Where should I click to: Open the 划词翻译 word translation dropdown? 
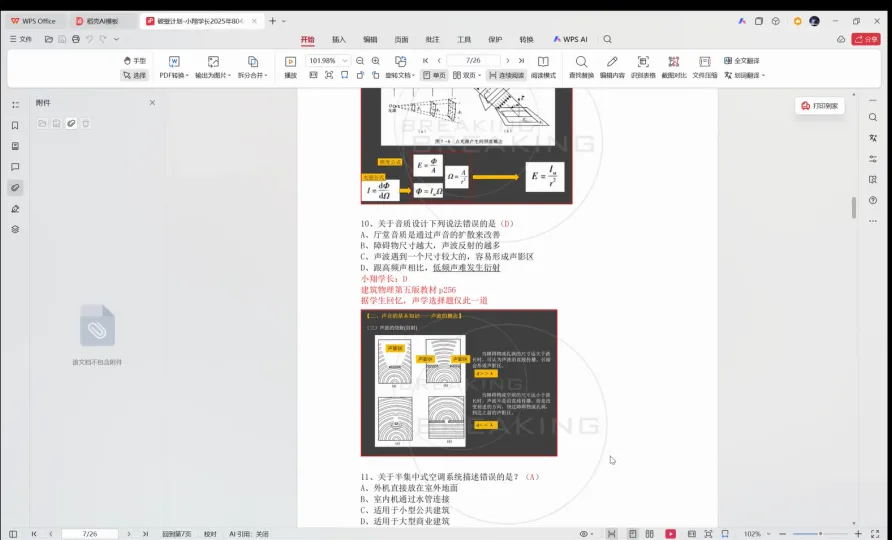coord(744,75)
